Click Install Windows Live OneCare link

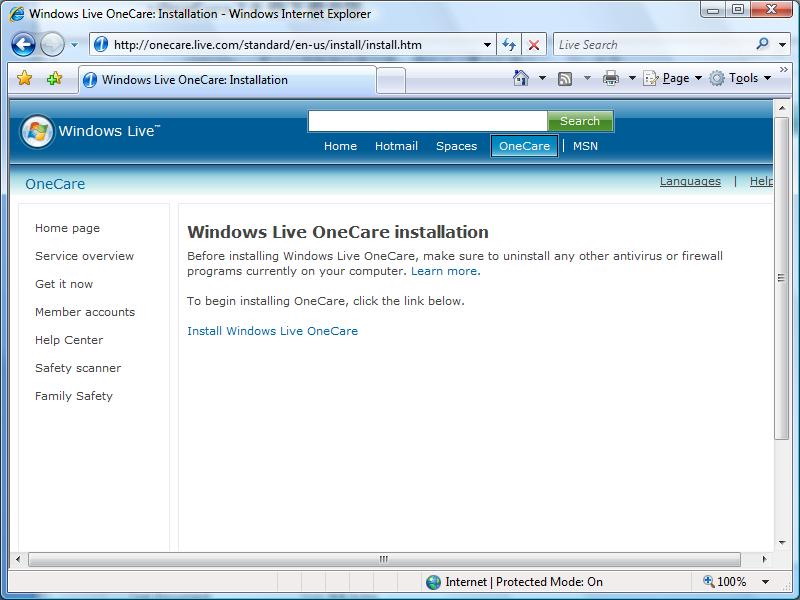[x=272, y=331]
